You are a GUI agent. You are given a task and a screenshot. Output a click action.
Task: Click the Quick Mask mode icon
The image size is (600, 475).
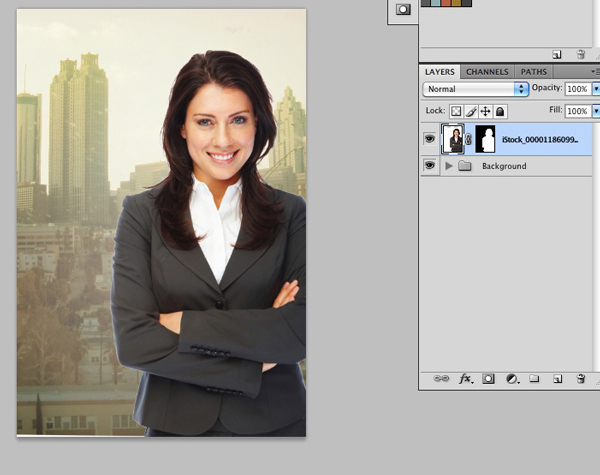(403, 9)
